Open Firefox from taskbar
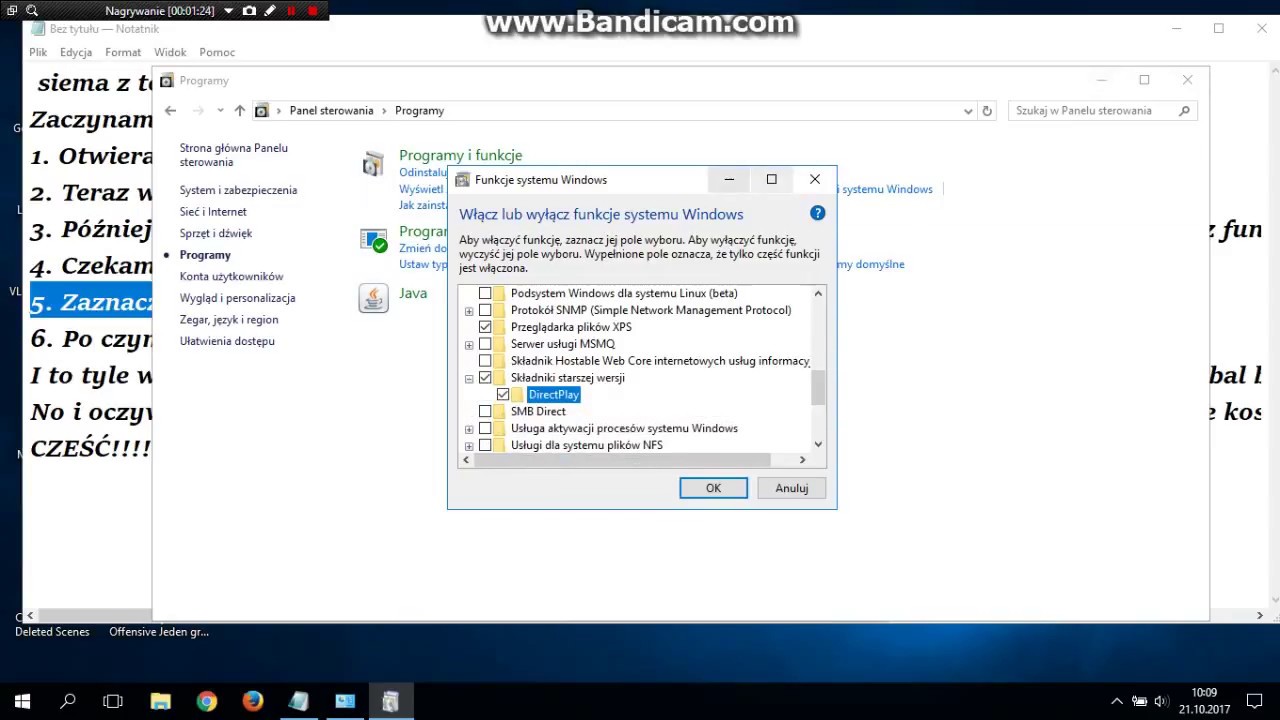The image size is (1280, 720). [252, 701]
